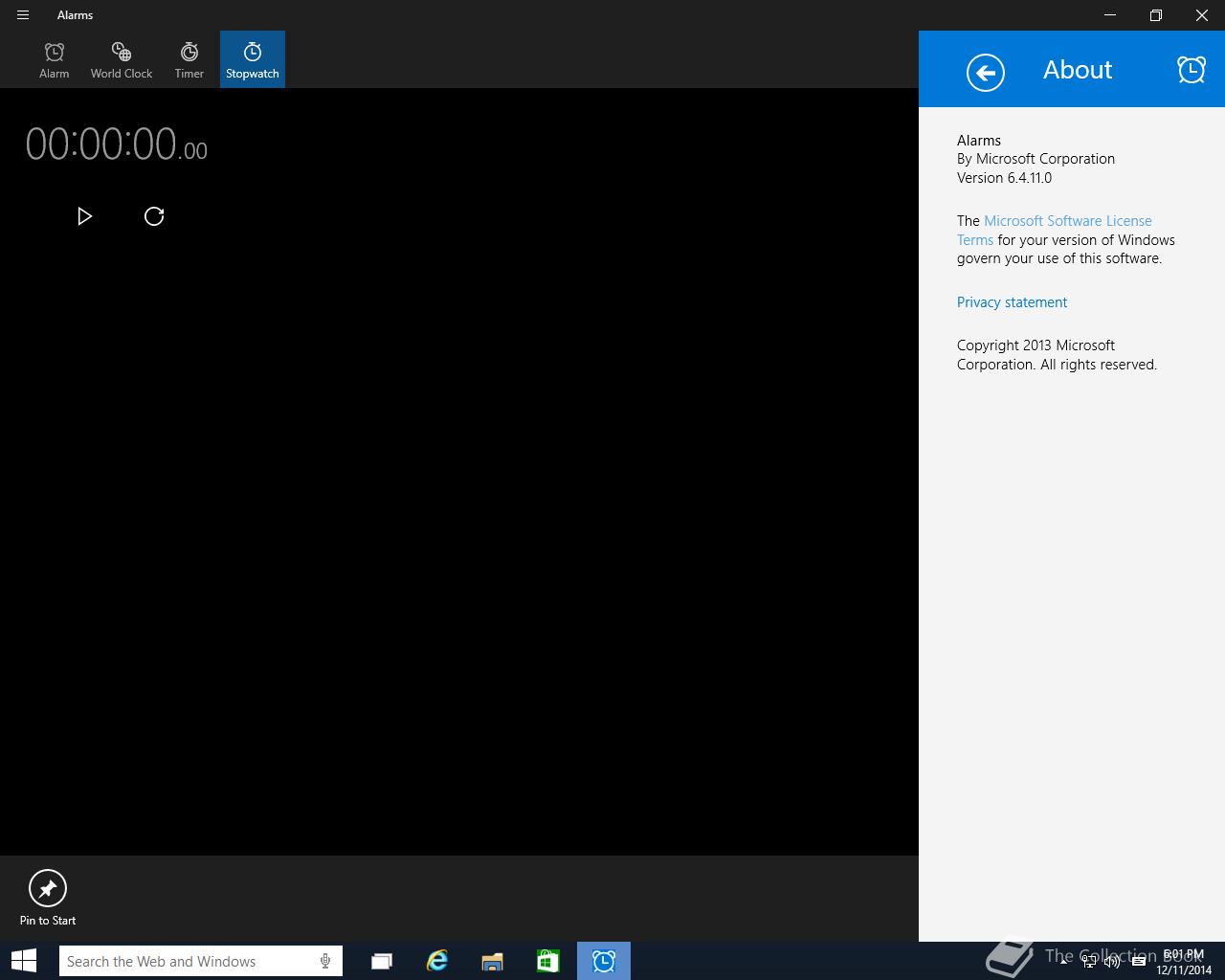1225x980 pixels.
Task: Click the alarm clock icon in About header
Action: [1192, 69]
